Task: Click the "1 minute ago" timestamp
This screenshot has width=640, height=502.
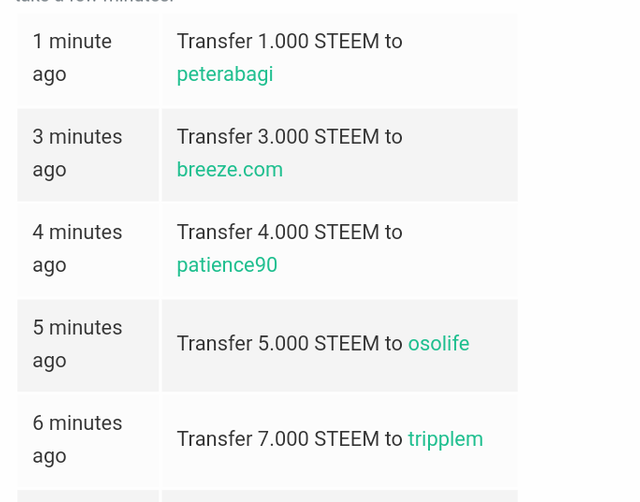Action: pyautogui.click(x=72, y=57)
